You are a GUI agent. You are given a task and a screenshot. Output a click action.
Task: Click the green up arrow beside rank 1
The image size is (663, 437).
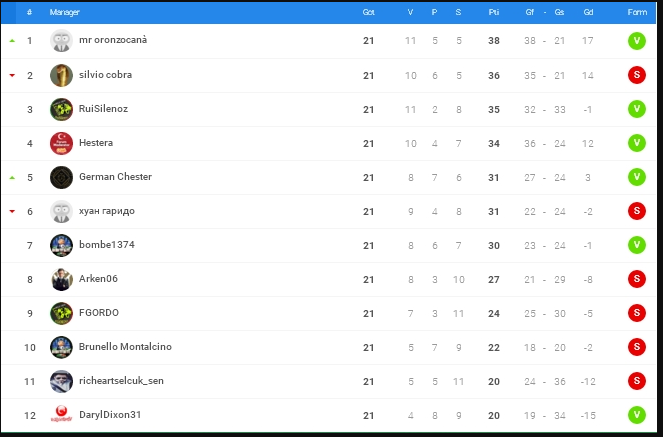pos(12,41)
